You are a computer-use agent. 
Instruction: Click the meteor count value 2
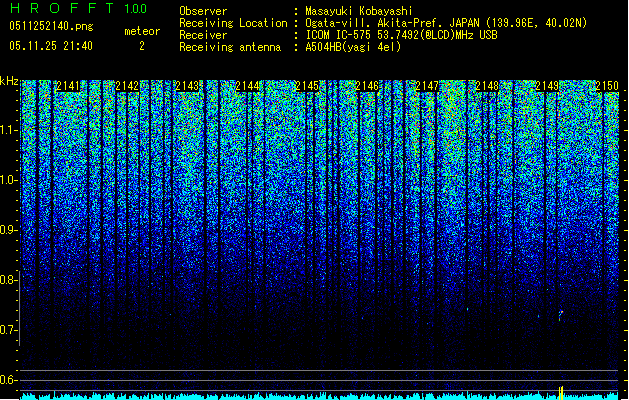pyautogui.click(x=142, y=46)
